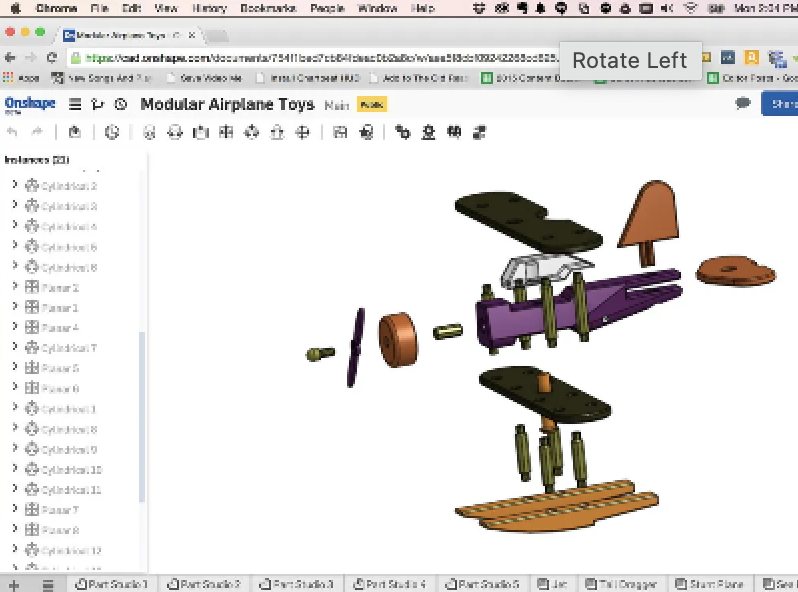Expand the Cylindrical 10 mate entry
Image resolution: width=798 pixels, height=592 pixels.
click(x=14, y=470)
